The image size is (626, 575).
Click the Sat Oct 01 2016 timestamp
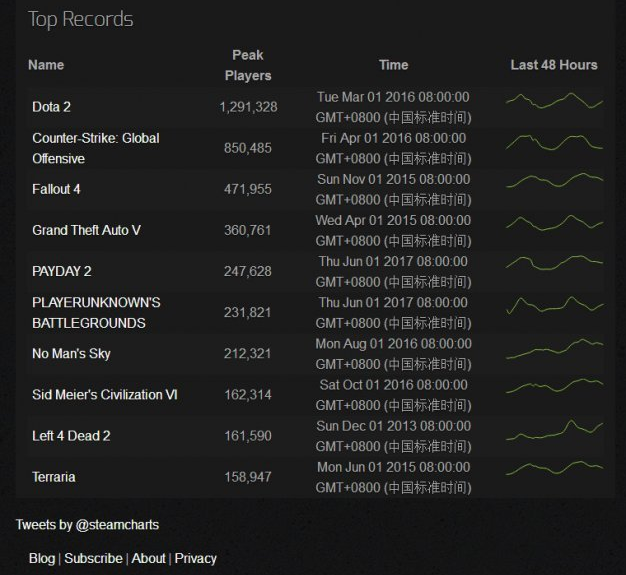pos(394,395)
